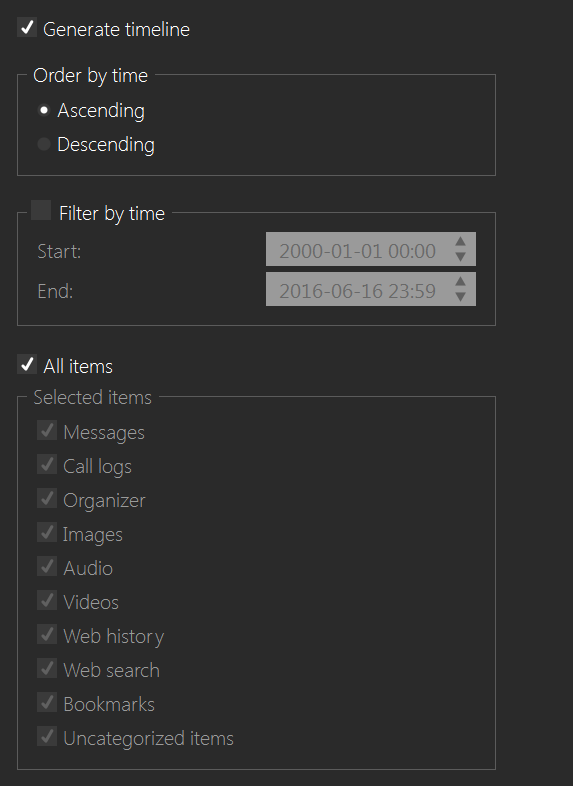The height and width of the screenshot is (786, 573).
Task: Toggle the Messages checkbox
Action: pyautogui.click(x=47, y=431)
